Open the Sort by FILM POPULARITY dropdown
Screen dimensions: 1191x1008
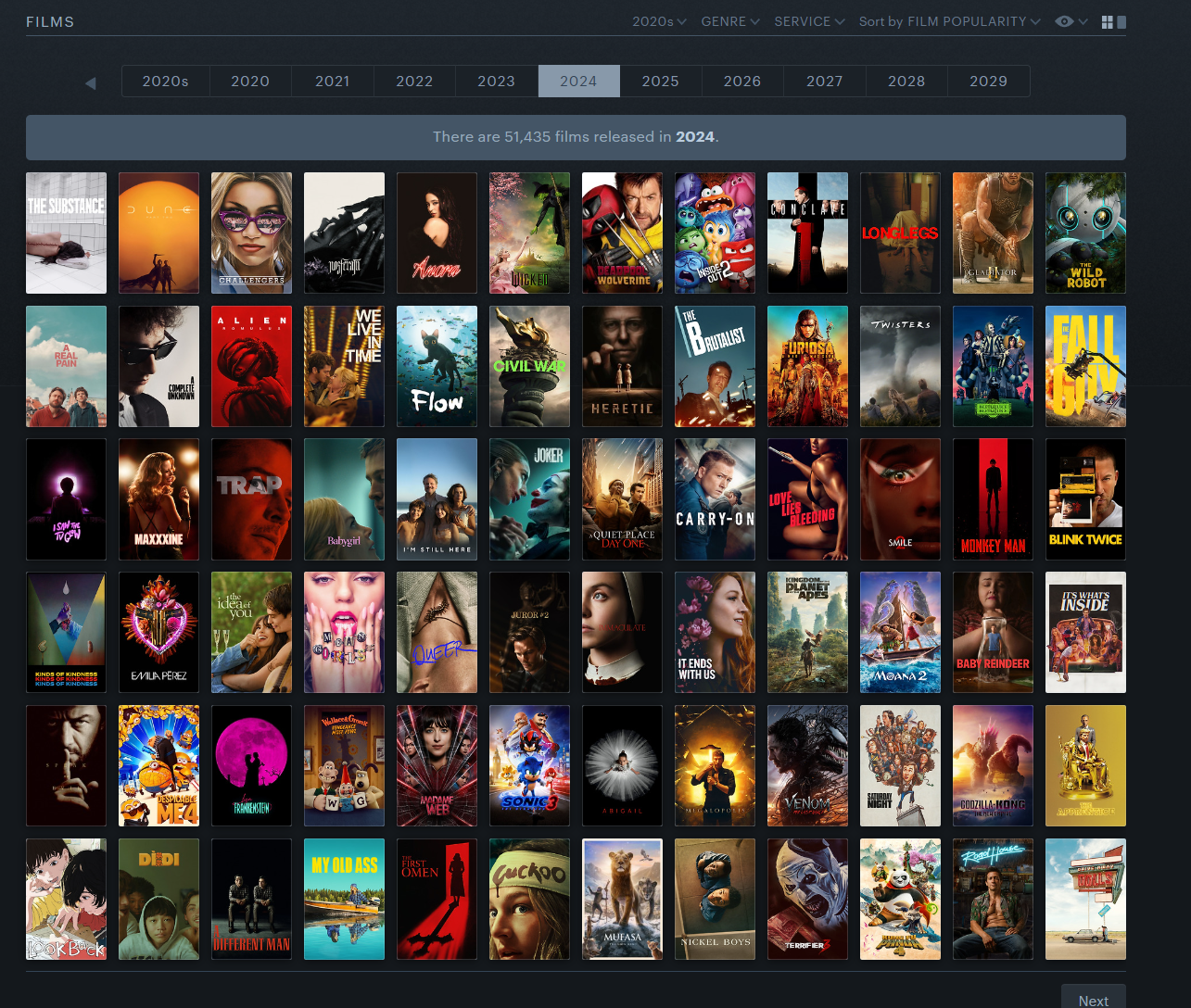(949, 21)
